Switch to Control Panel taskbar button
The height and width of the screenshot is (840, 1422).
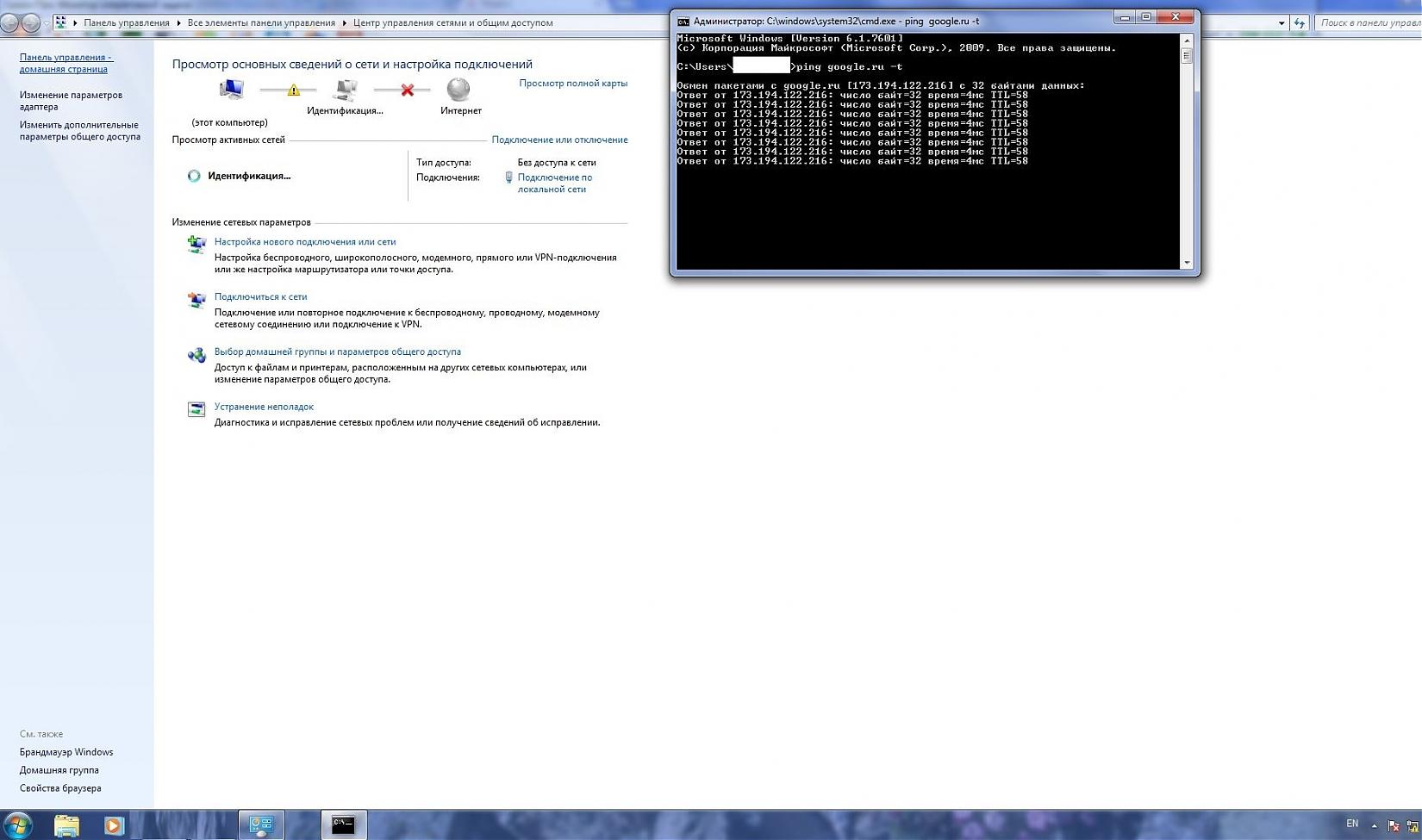pos(260,825)
